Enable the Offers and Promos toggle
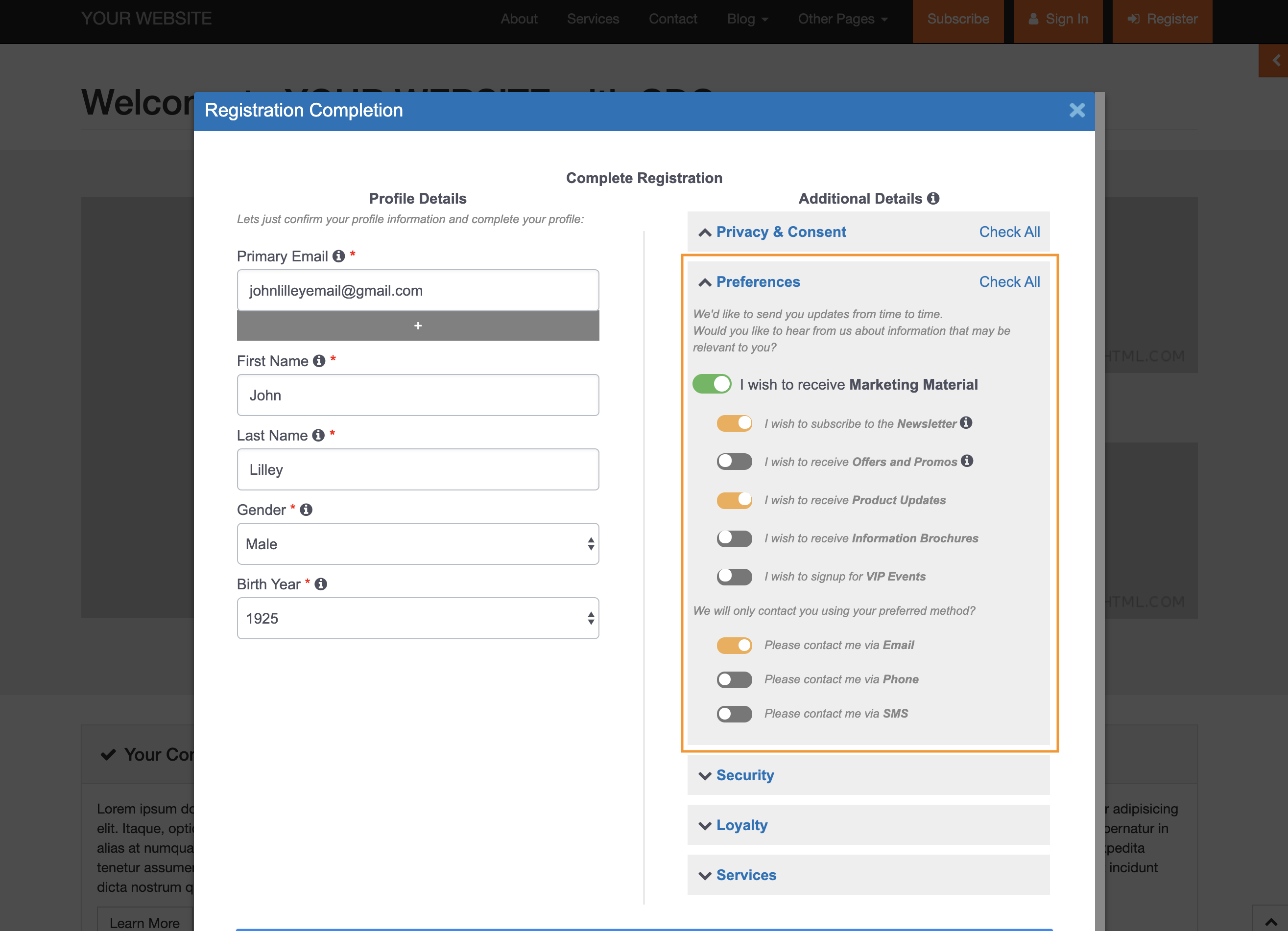 pos(734,462)
